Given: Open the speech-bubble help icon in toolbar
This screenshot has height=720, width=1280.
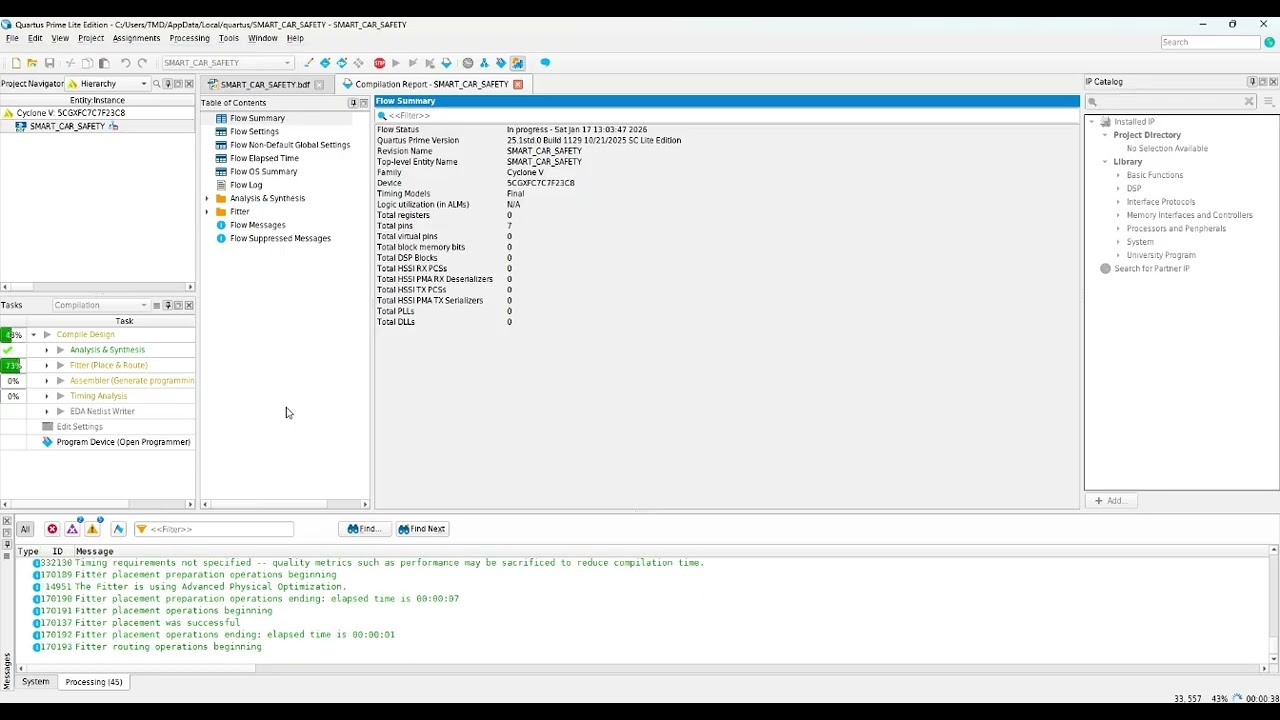Looking at the screenshot, I should point(545,62).
